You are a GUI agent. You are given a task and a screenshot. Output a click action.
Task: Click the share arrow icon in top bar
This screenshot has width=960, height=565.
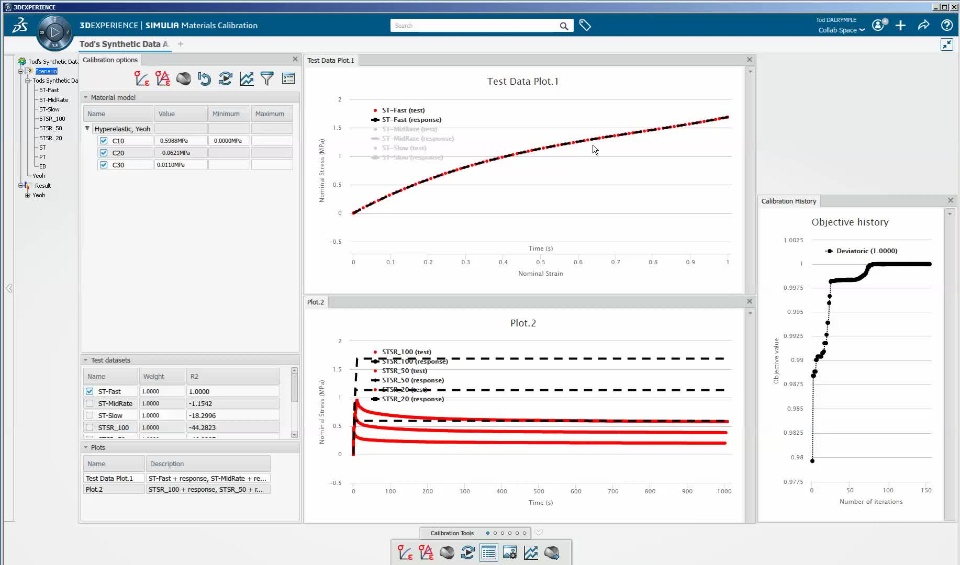tap(923, 25)
